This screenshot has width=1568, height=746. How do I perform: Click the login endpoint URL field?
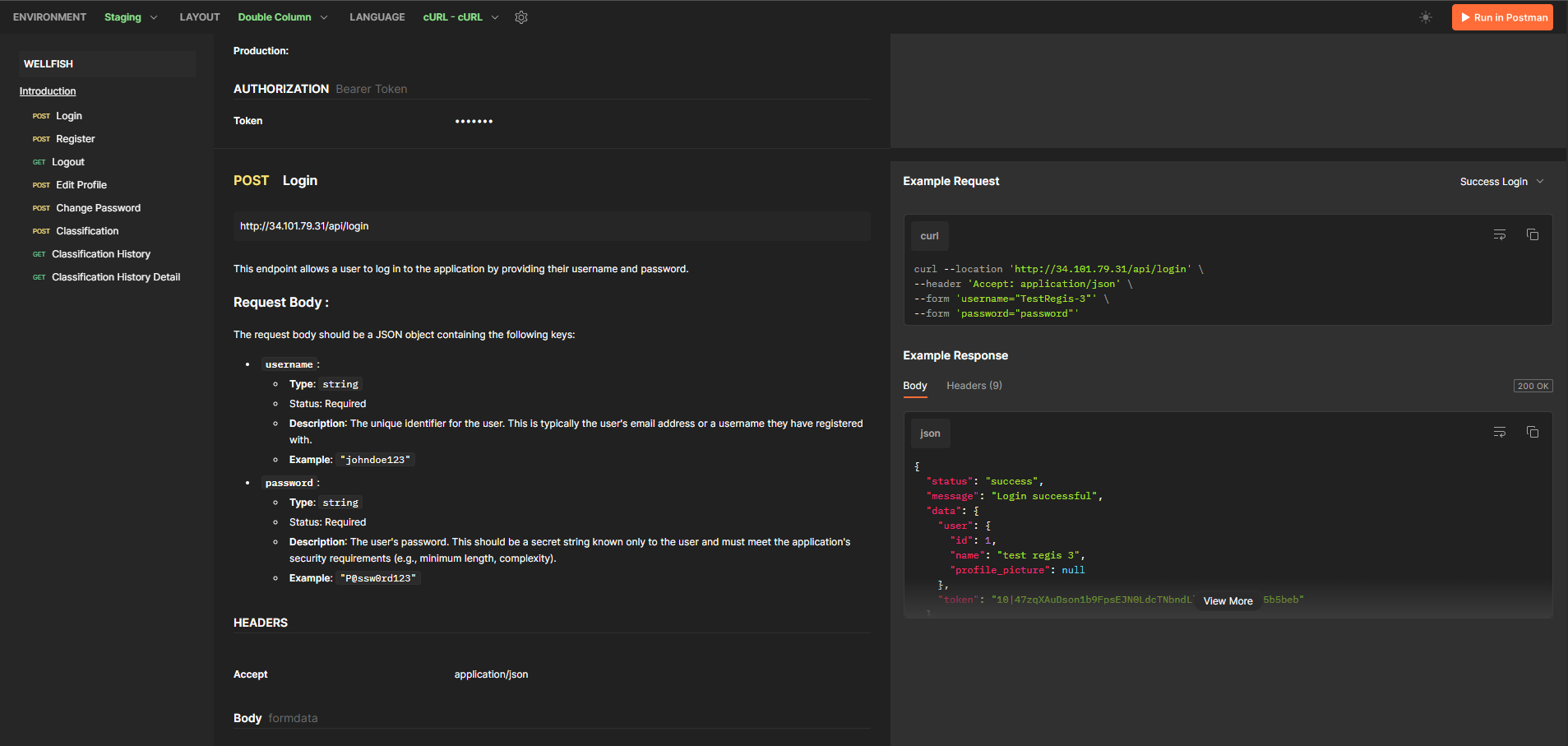551,226
